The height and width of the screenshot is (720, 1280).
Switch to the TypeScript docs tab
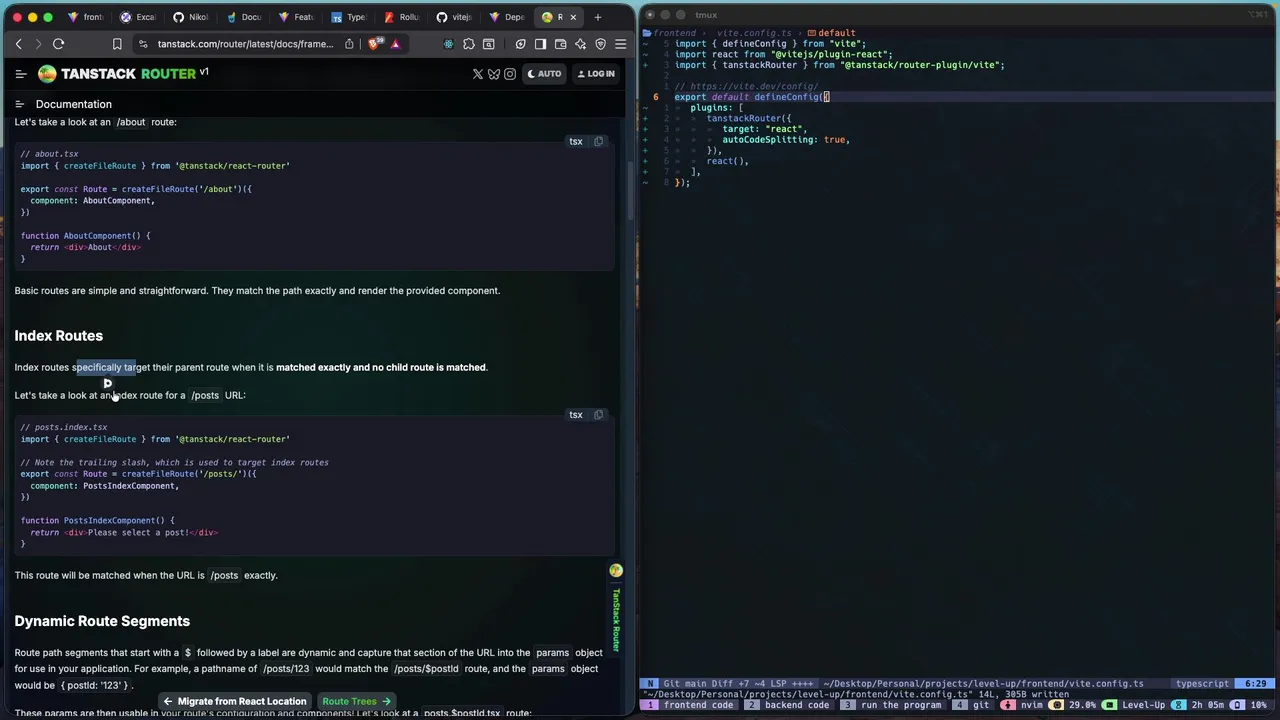pos(349,17)
